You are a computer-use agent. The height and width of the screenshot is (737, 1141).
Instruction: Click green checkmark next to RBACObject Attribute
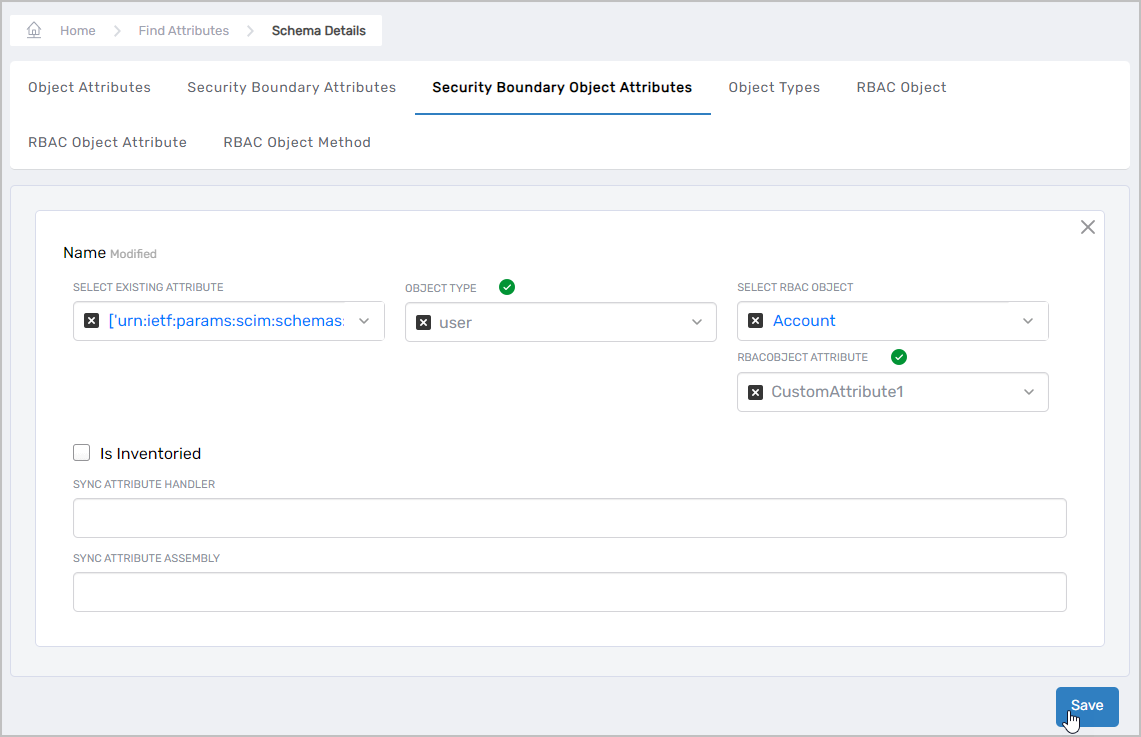899,357
